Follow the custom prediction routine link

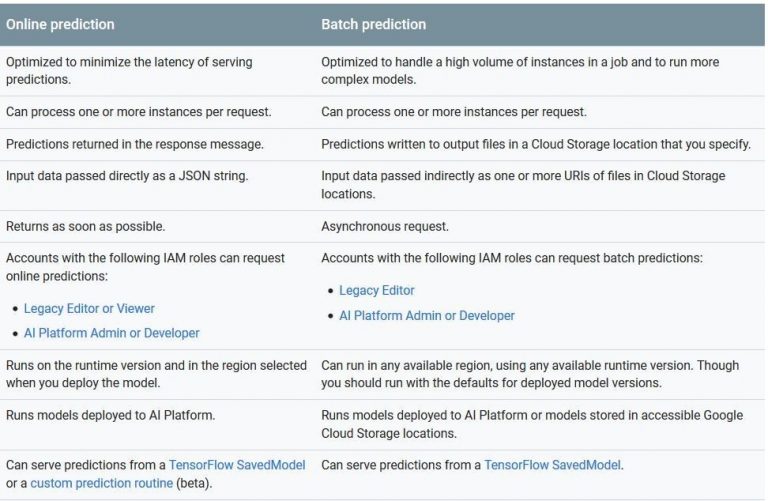pos(95,483)
